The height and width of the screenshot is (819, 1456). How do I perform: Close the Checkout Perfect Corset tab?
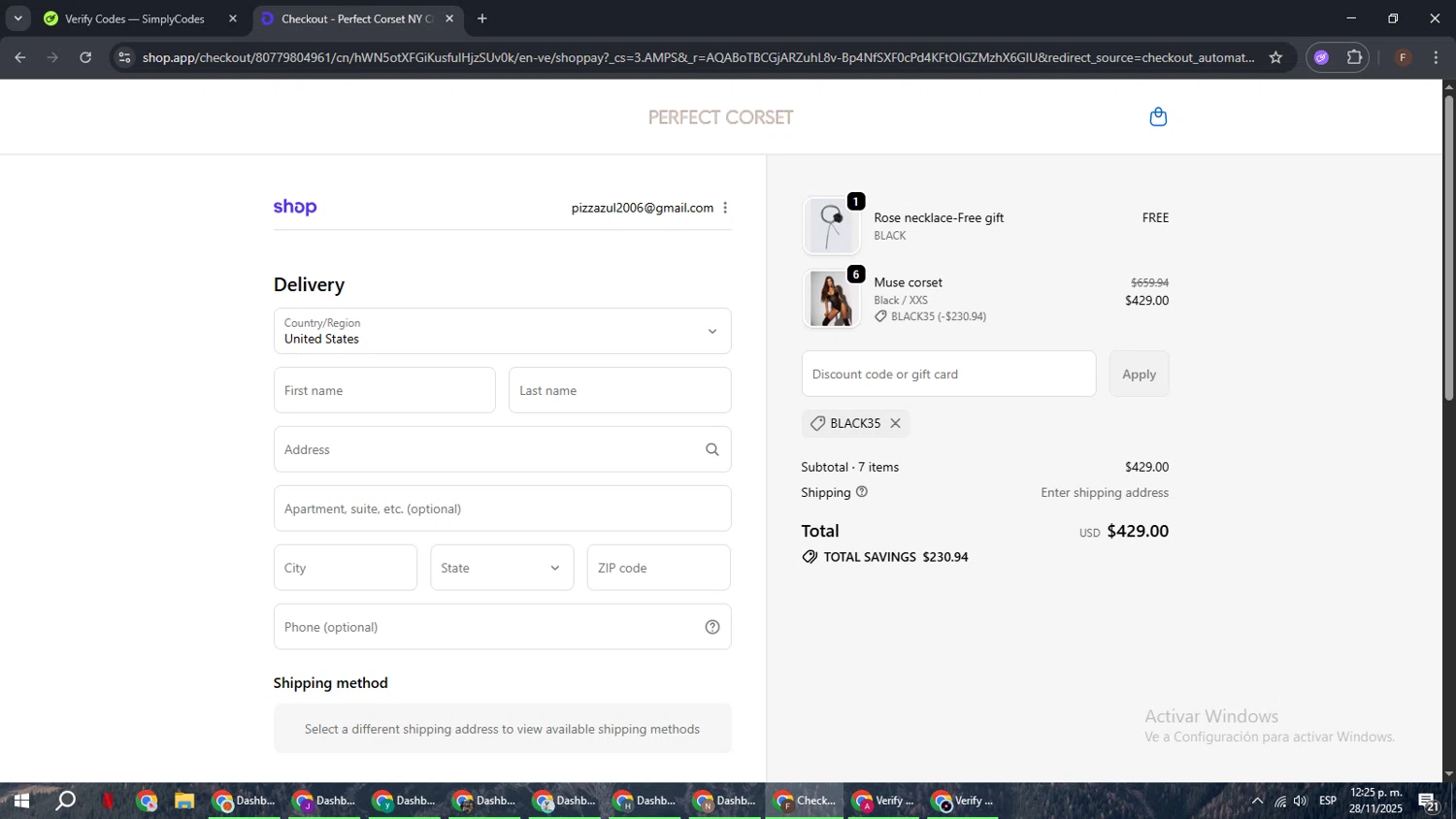[x=449, y=18]
